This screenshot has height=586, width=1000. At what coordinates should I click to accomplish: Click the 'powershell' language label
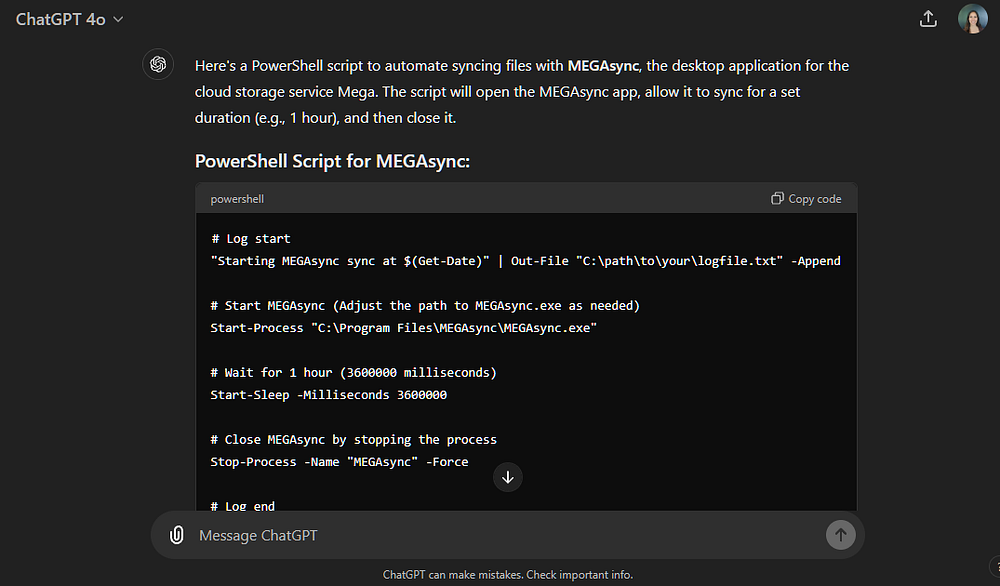click(237, 199)
